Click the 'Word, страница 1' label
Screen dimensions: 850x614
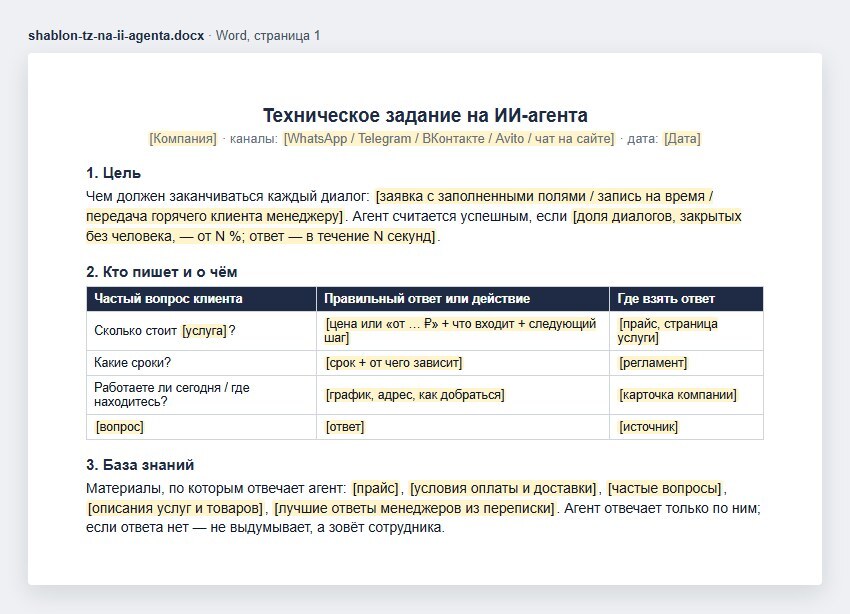268,36
